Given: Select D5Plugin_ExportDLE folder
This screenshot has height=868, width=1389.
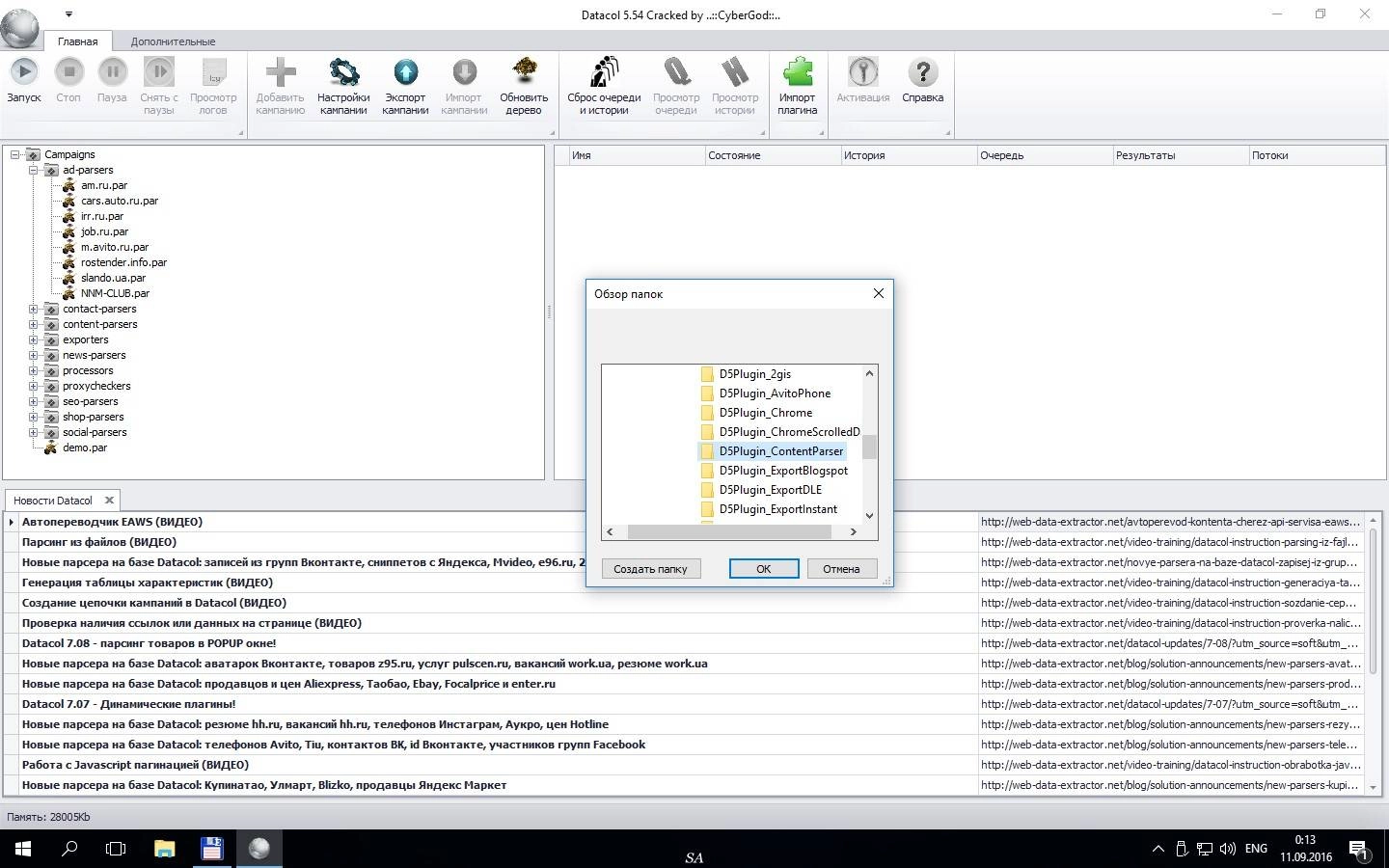Looking at the screenshot, I should pos(771,490).
